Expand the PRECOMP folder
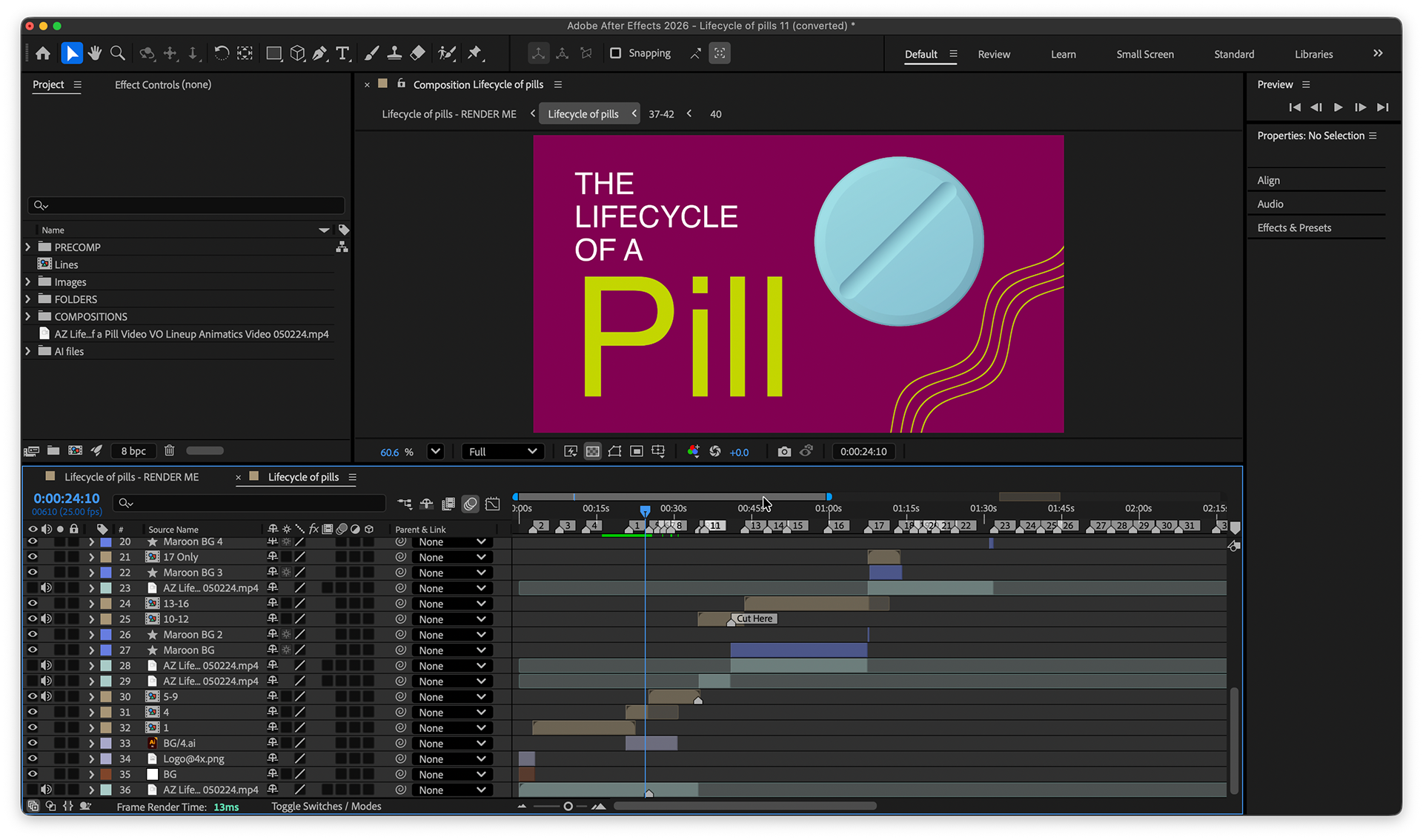 click(28, 247)
